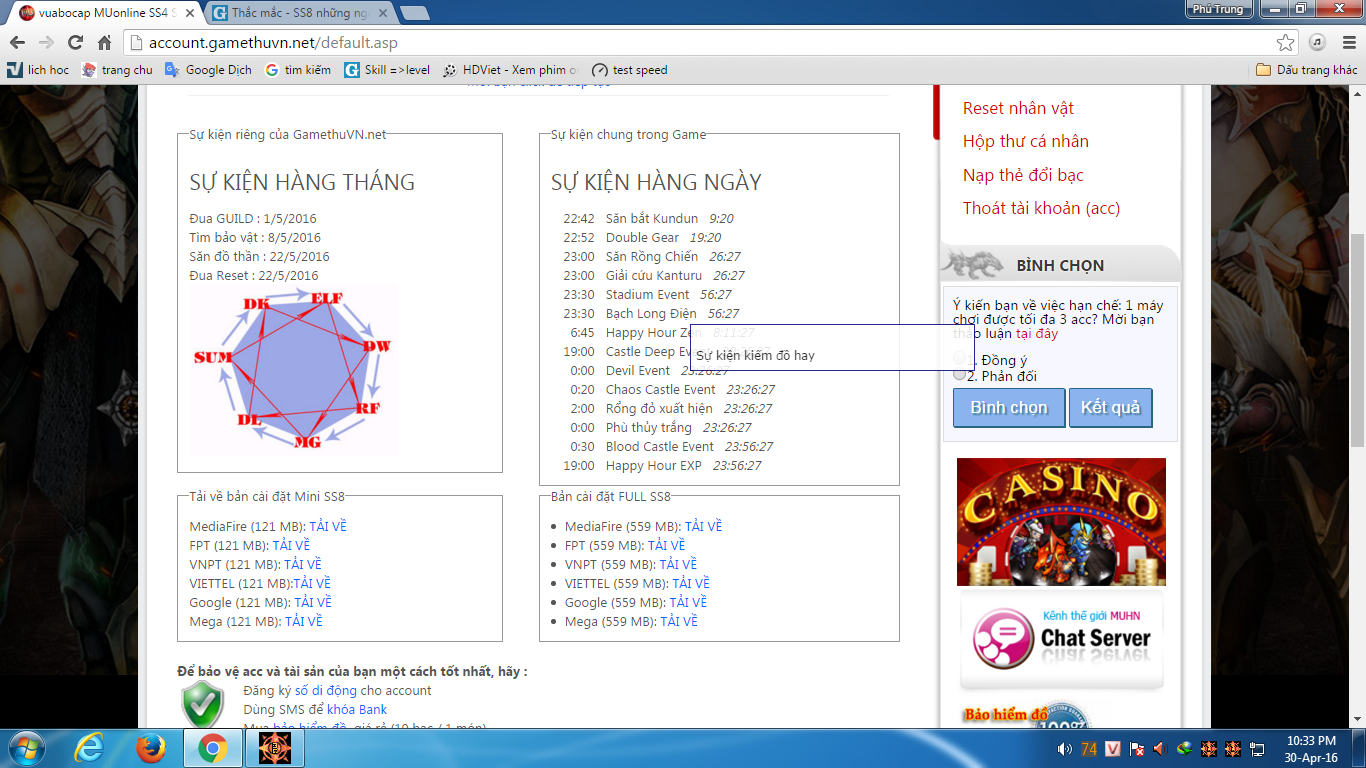Click Chrome taskbar icon
Screen dimensions: 1366x768
pos(211,748)
